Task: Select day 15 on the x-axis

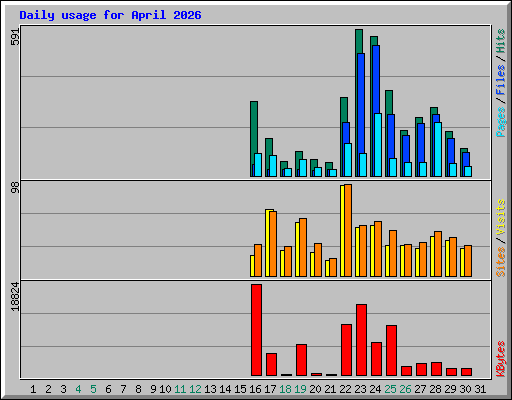Action: (x=240, y=389)
